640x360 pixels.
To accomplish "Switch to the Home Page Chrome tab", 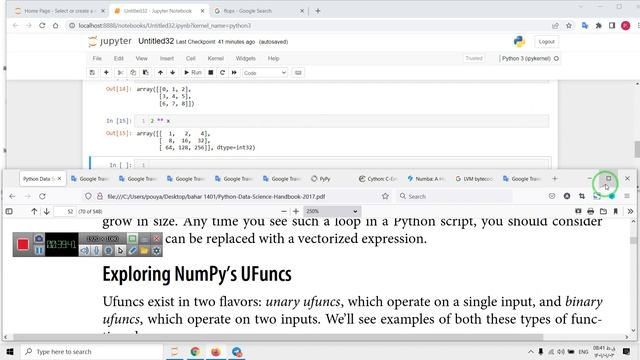I will 59,11.
